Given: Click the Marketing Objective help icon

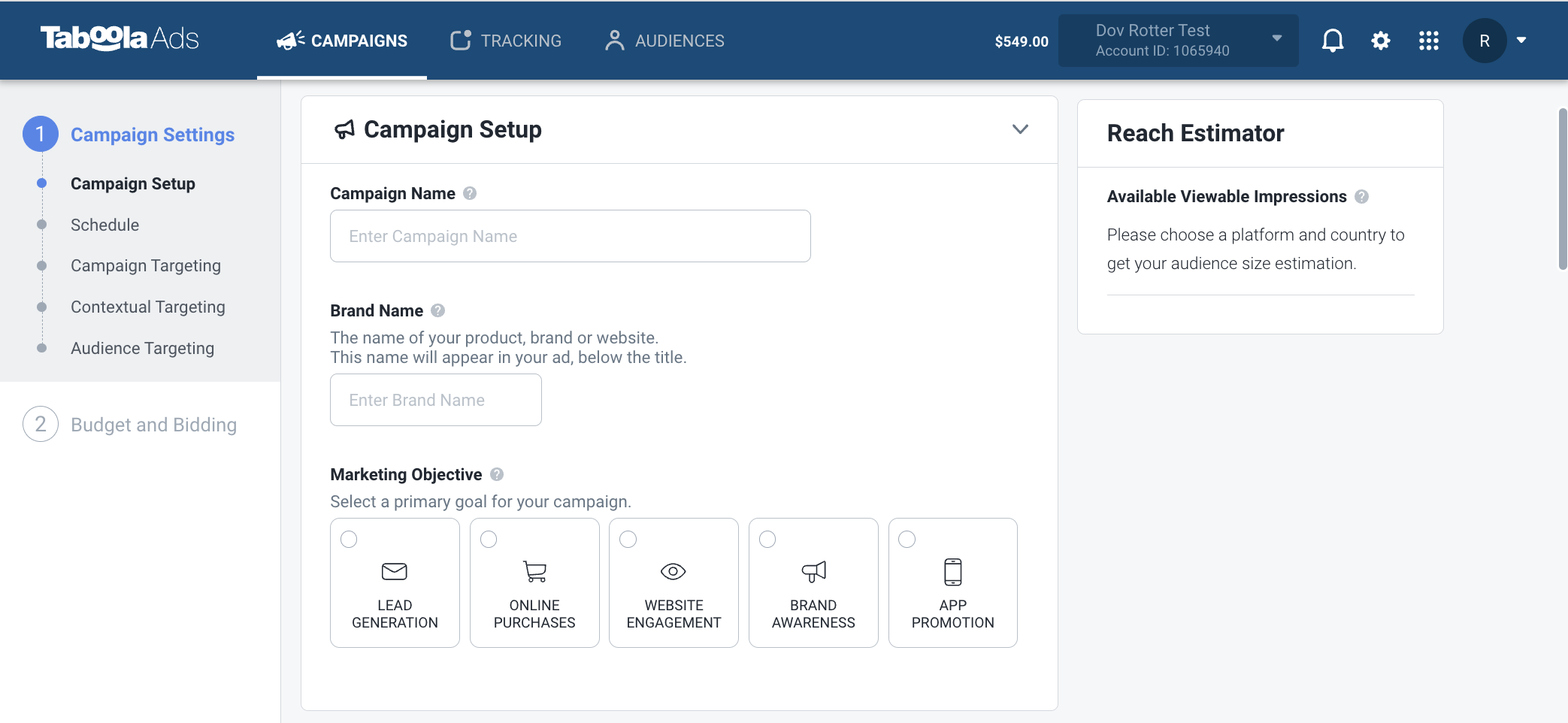Looking at the screenshot, I should [497, 474].
